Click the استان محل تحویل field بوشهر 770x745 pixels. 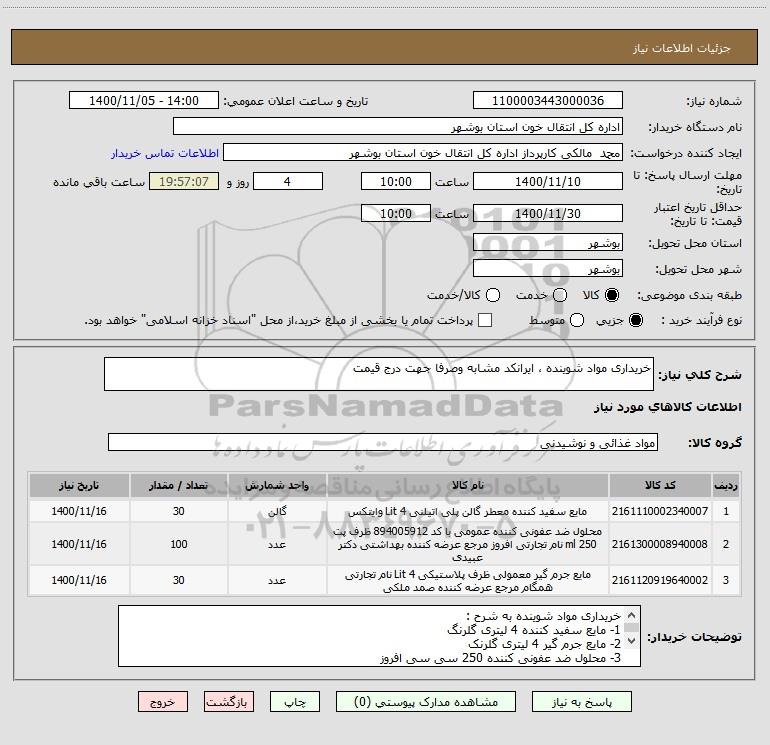pyautogui.click(x=548, y=243)
